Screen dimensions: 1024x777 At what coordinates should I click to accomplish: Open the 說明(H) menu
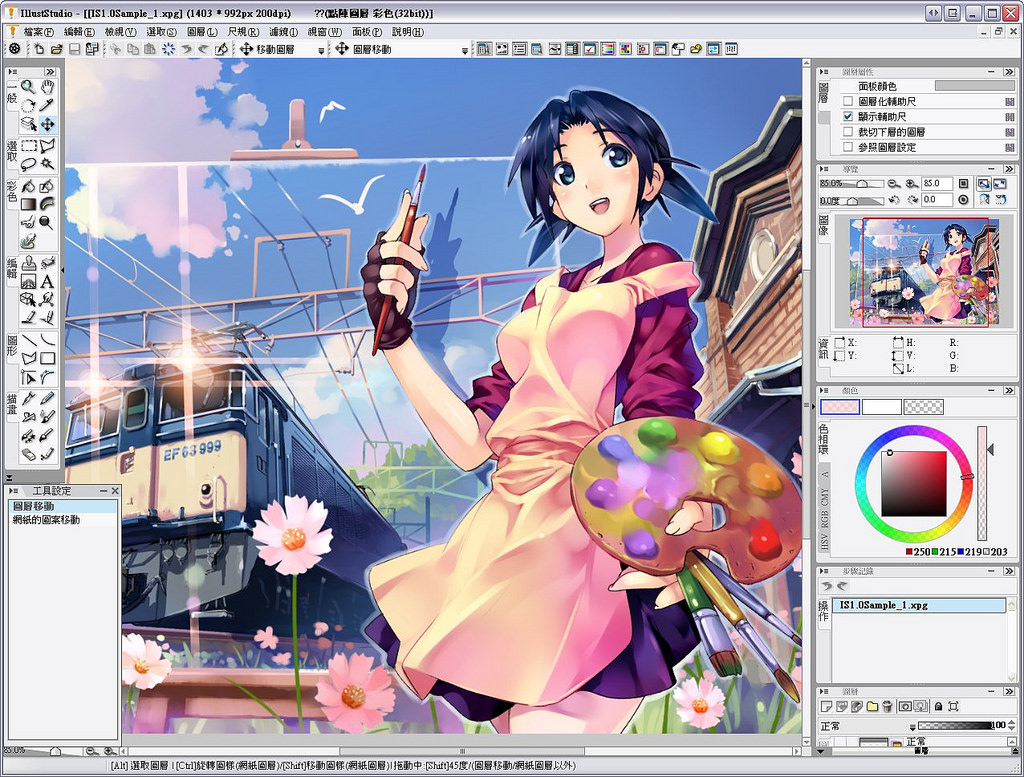pyautogui.click(x=408, y=31)
